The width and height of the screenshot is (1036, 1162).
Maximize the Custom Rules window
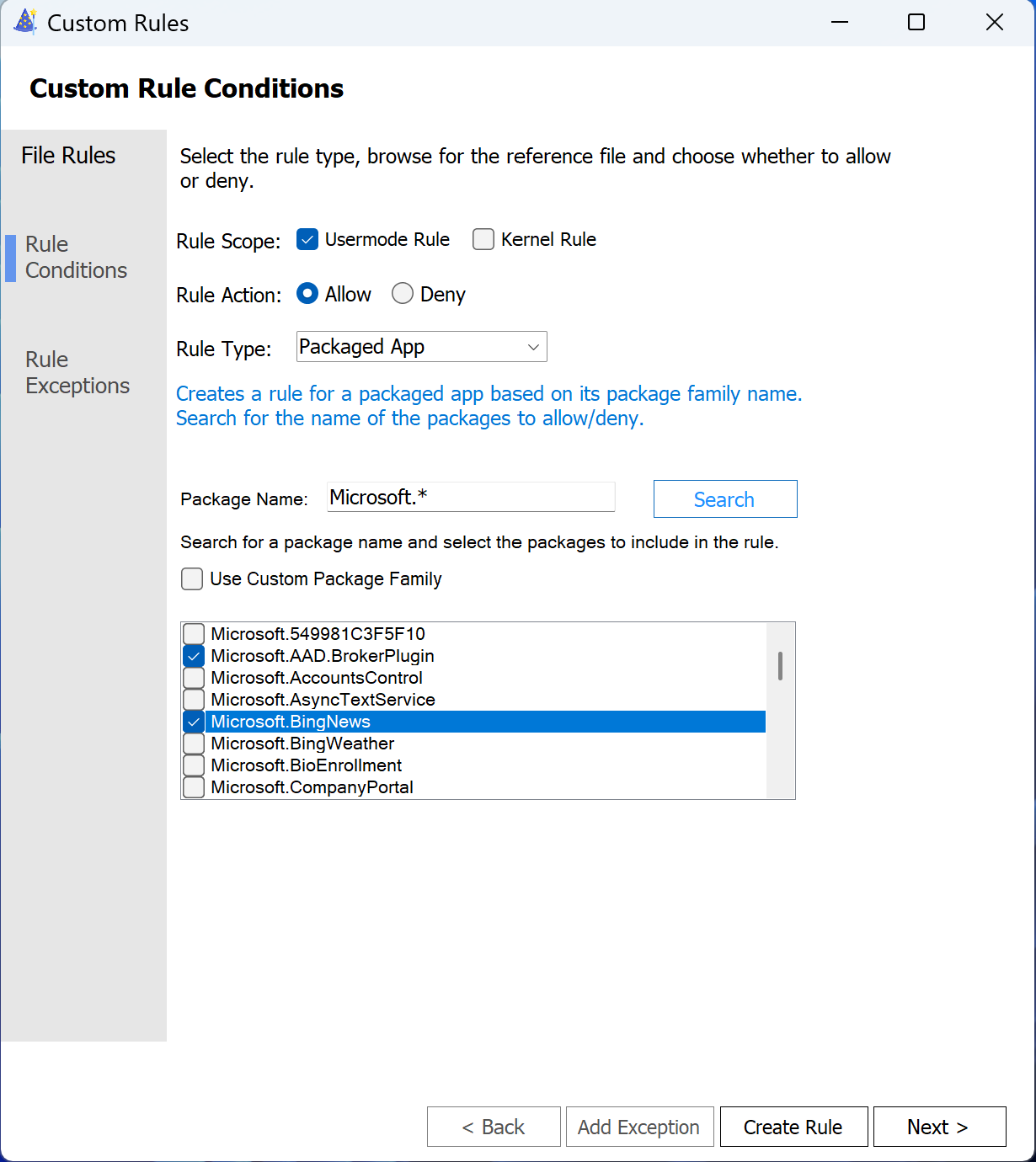pyautogui.click(x=916, y=23)
